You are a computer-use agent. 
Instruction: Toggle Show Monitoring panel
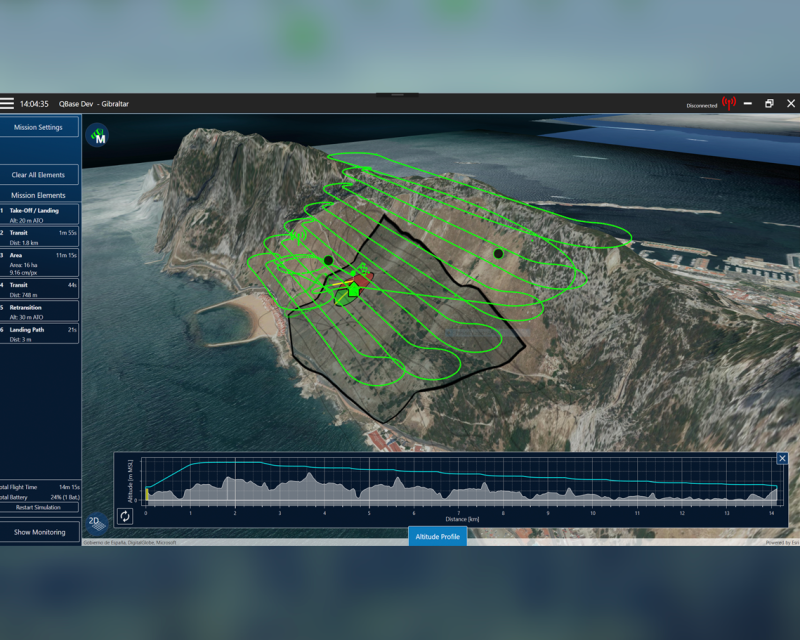[x=39, y=532]
